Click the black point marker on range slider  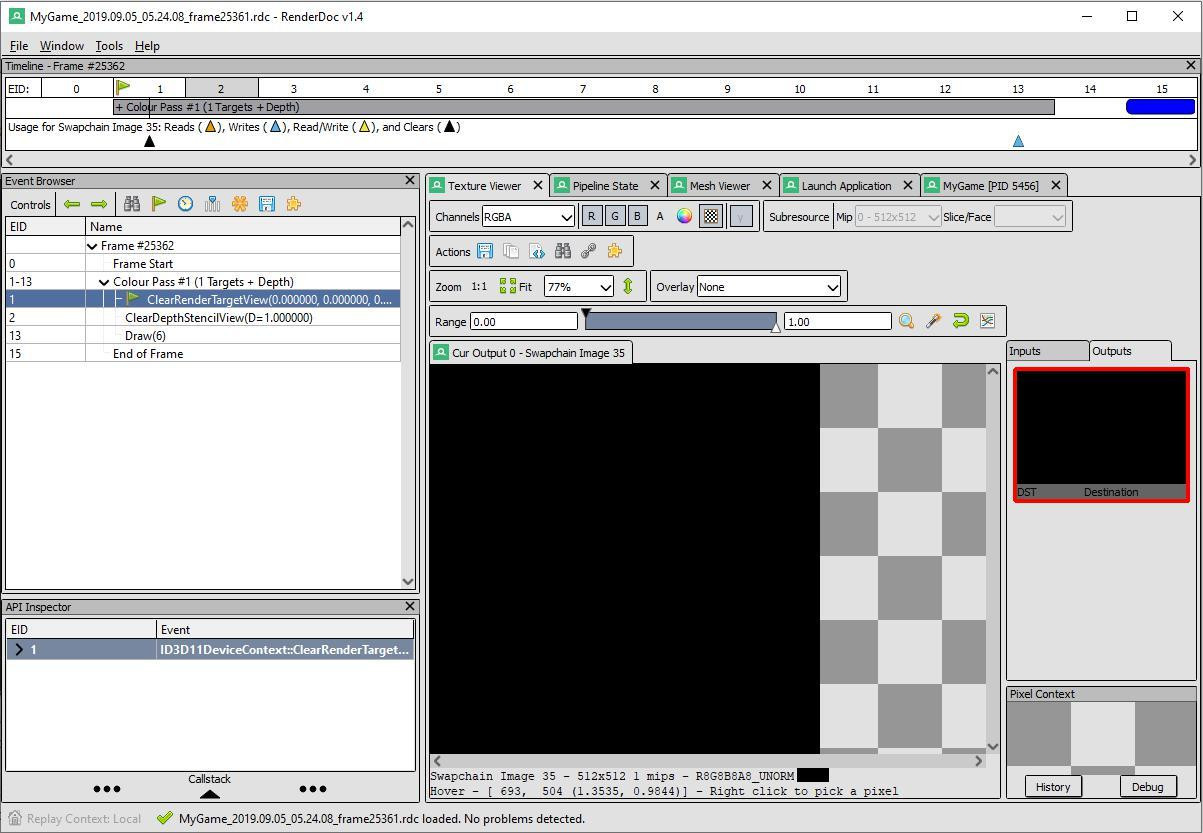point(586,314)
